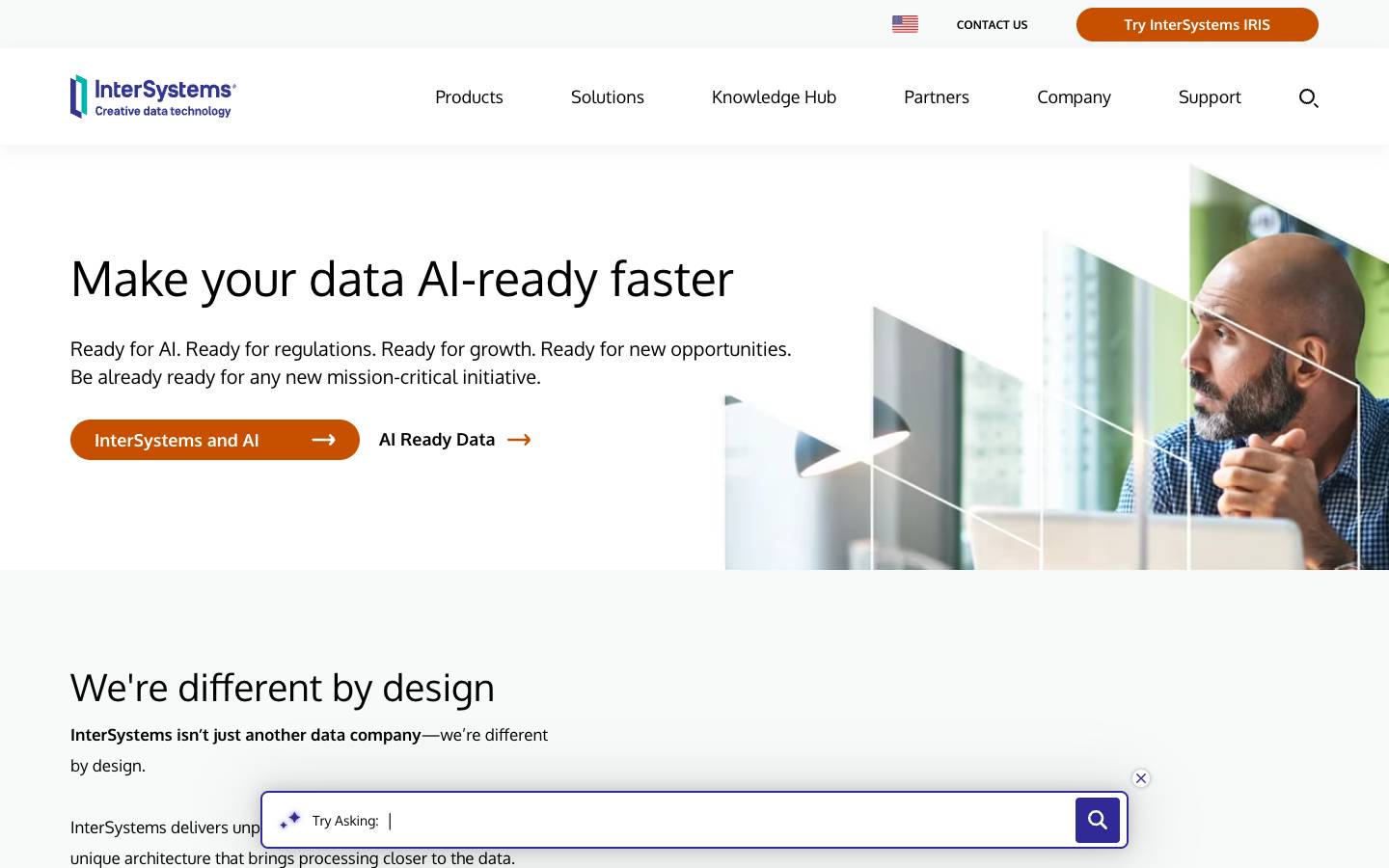Click the InterSystems and AI button
The height and width of the screenshot is (868, 1389).
[x=215, y=440]
